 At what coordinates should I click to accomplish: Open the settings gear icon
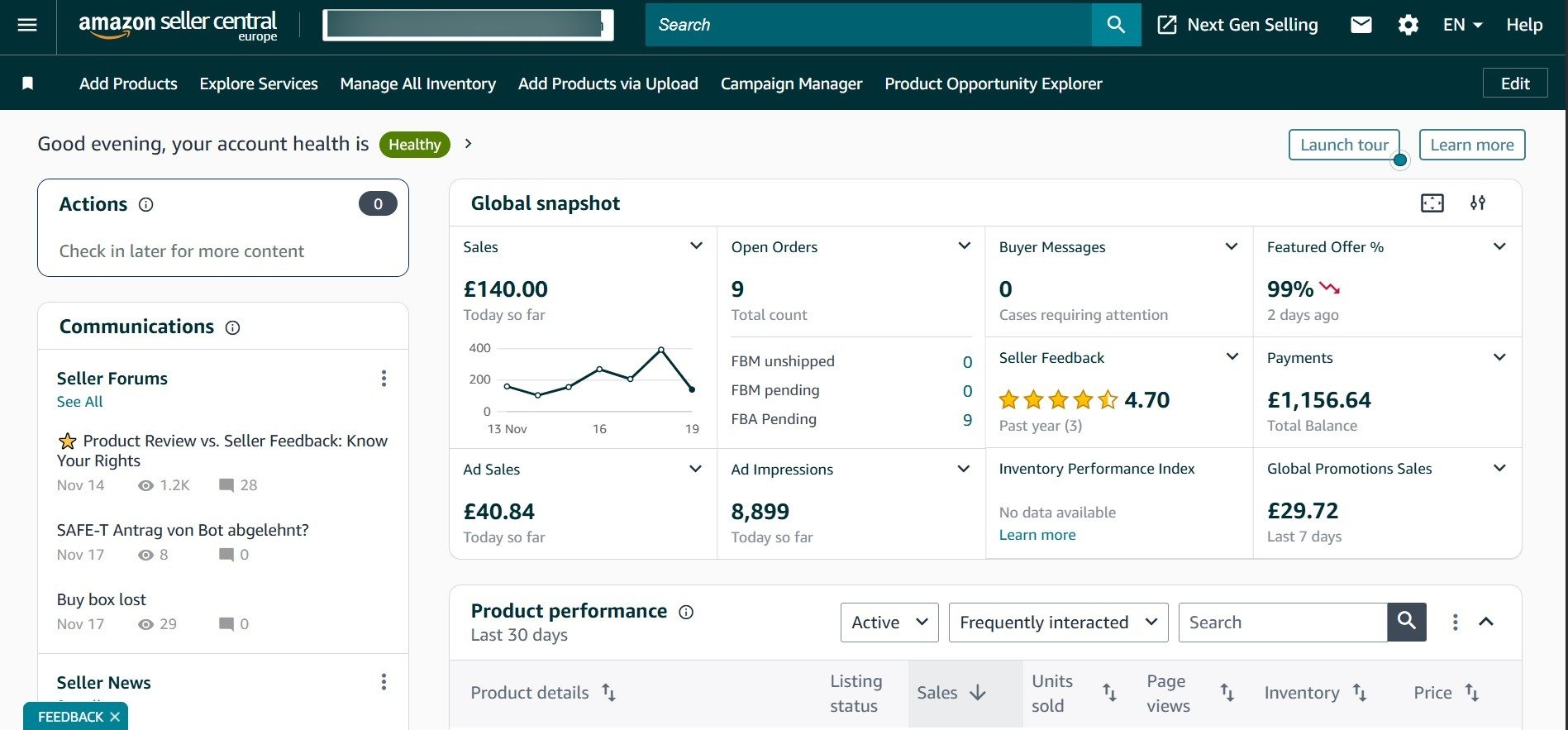pyautogui.click(x=1408, y=25)
